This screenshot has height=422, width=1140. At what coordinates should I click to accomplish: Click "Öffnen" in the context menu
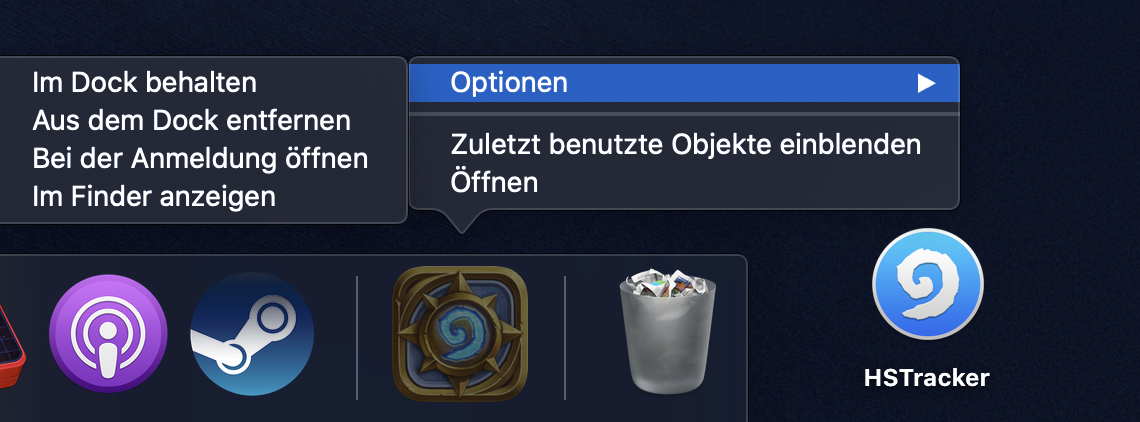pyautogui.click(x=494, y=183)
